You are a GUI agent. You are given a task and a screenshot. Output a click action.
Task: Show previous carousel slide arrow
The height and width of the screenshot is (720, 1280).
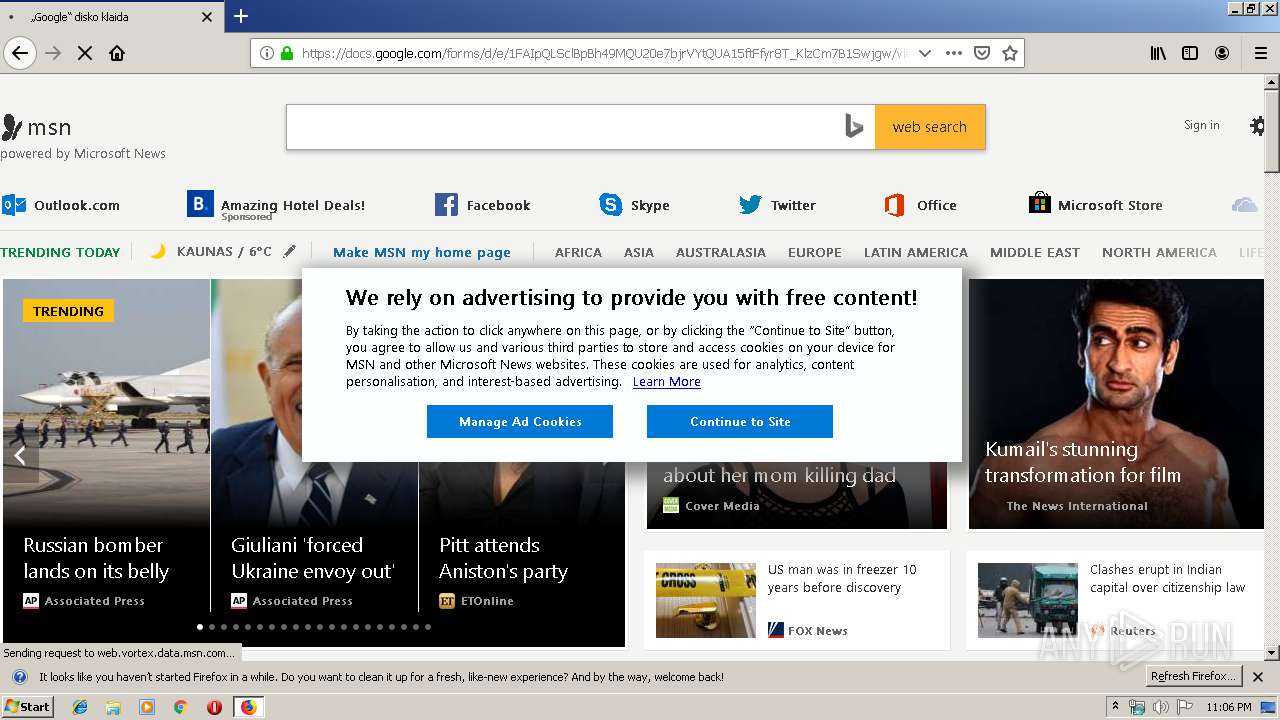[x=20, y=456]
